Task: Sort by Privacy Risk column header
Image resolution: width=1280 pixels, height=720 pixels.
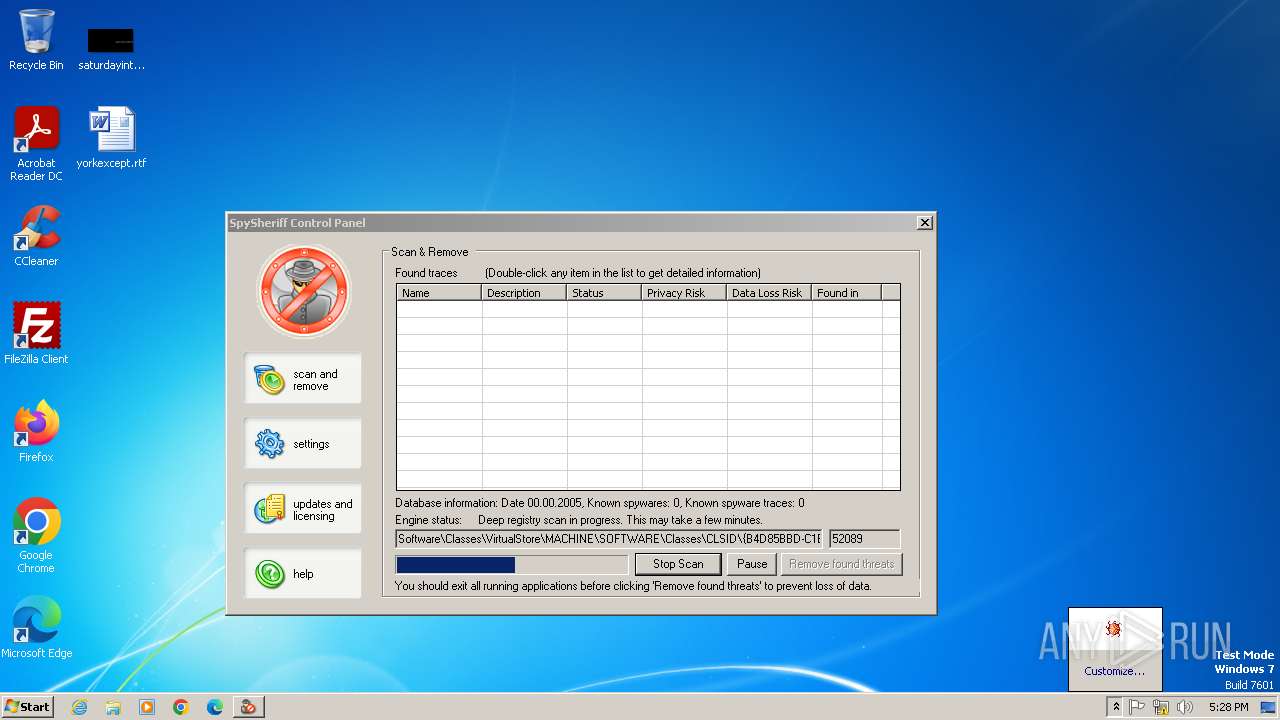Action: tap(684, 293)
